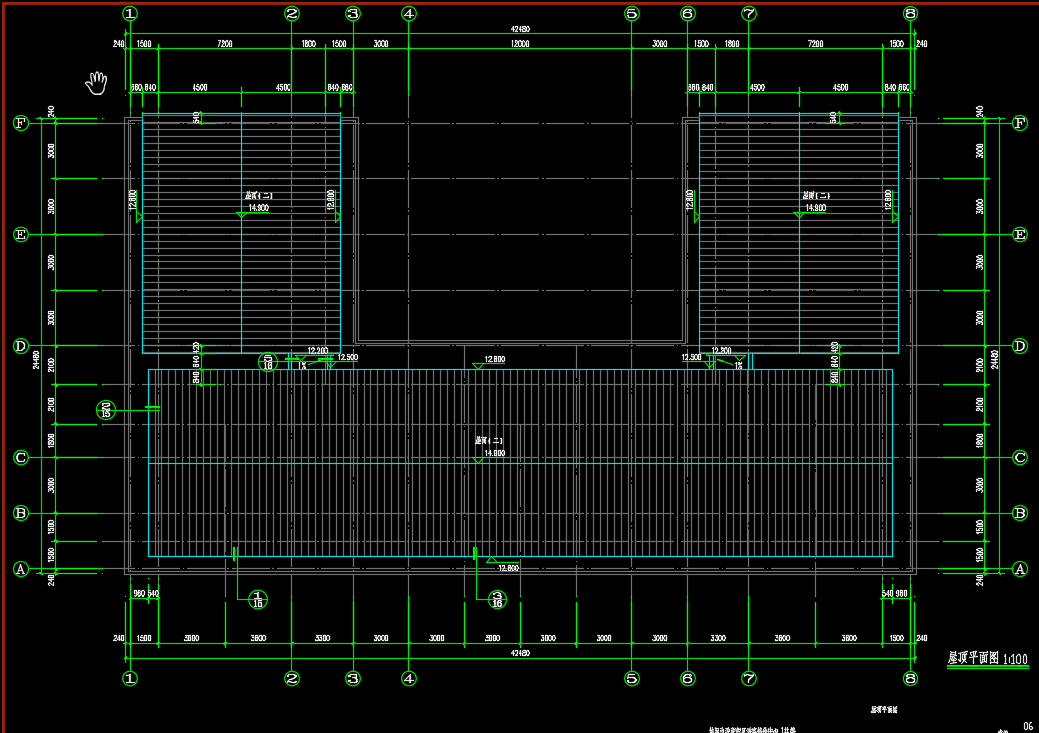Select the 14.000 elevation label on lower roof
The height and width of the screenshot is (733, 1039).
[493, 453]
